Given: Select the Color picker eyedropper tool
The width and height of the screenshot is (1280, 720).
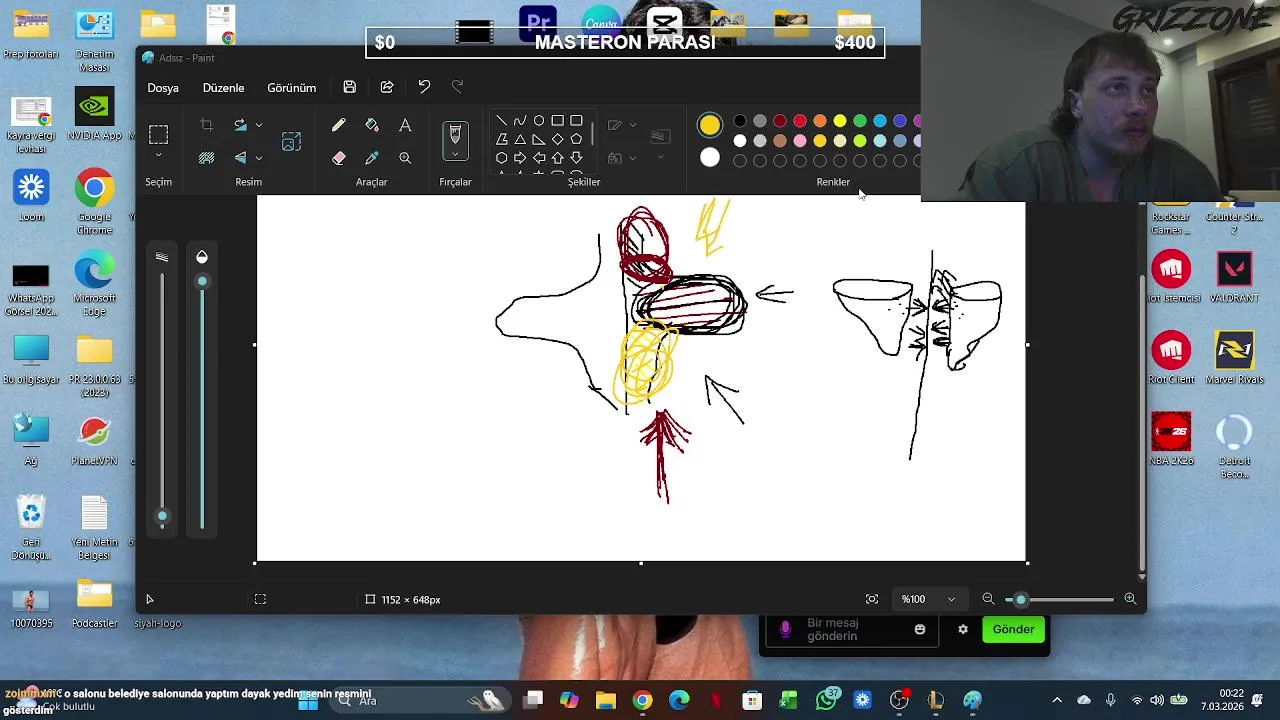Looking at the screenshot, I should click(x=372, y=158).
